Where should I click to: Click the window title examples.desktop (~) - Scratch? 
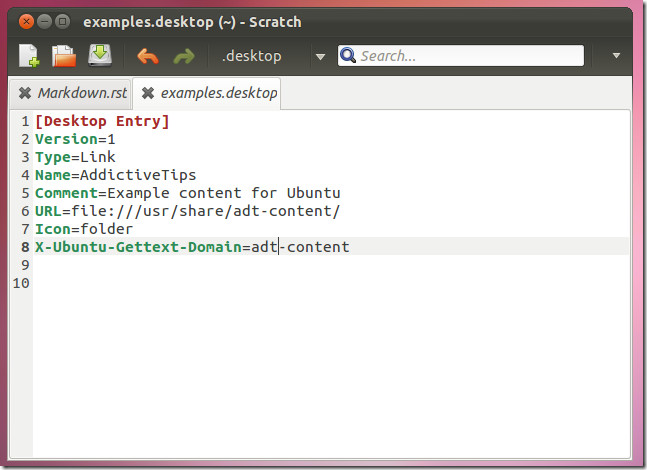[x=192, y=22]
